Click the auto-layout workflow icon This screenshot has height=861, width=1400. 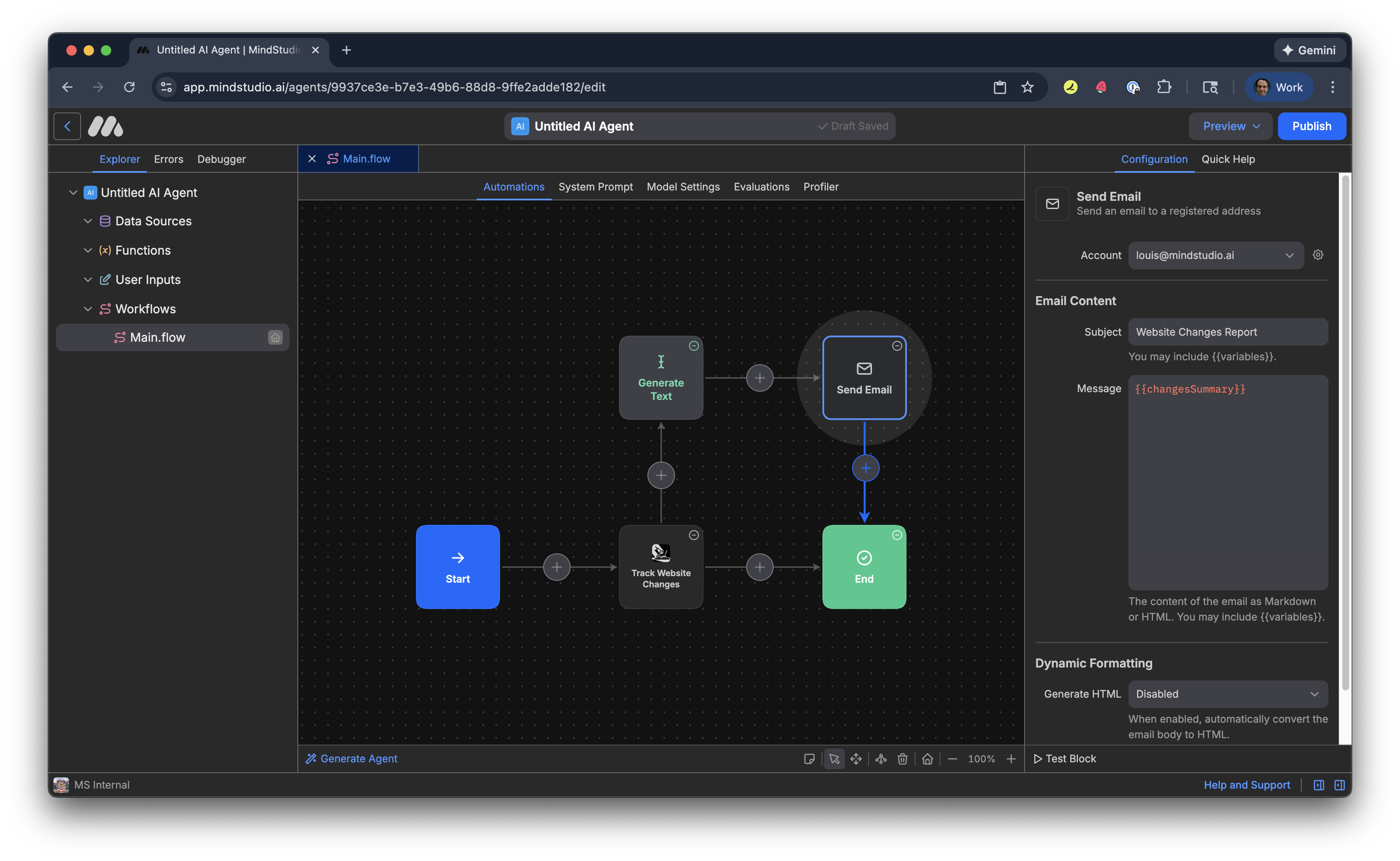pos(881,759)
